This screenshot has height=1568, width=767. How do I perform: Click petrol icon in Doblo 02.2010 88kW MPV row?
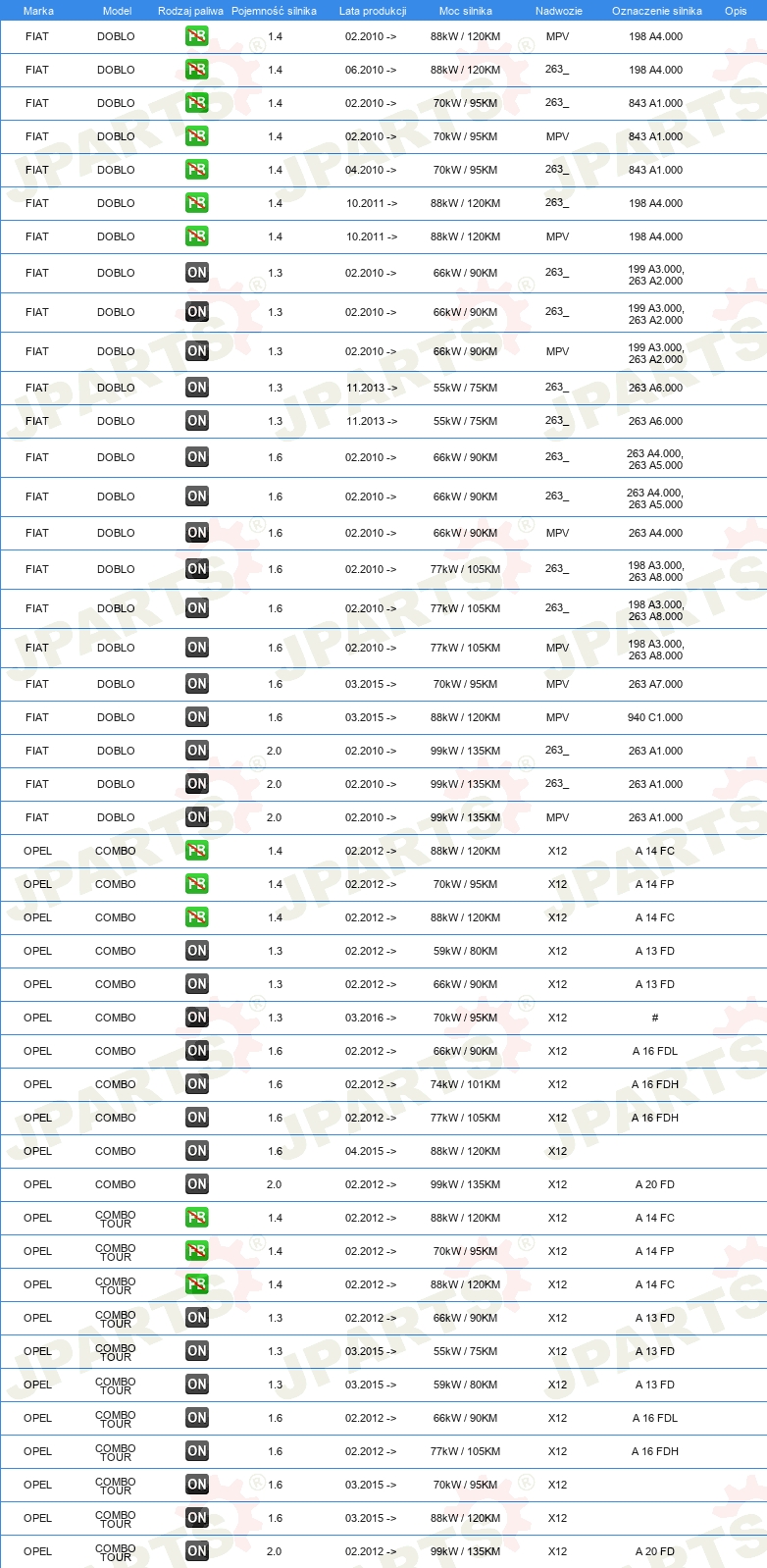point(197,36)
